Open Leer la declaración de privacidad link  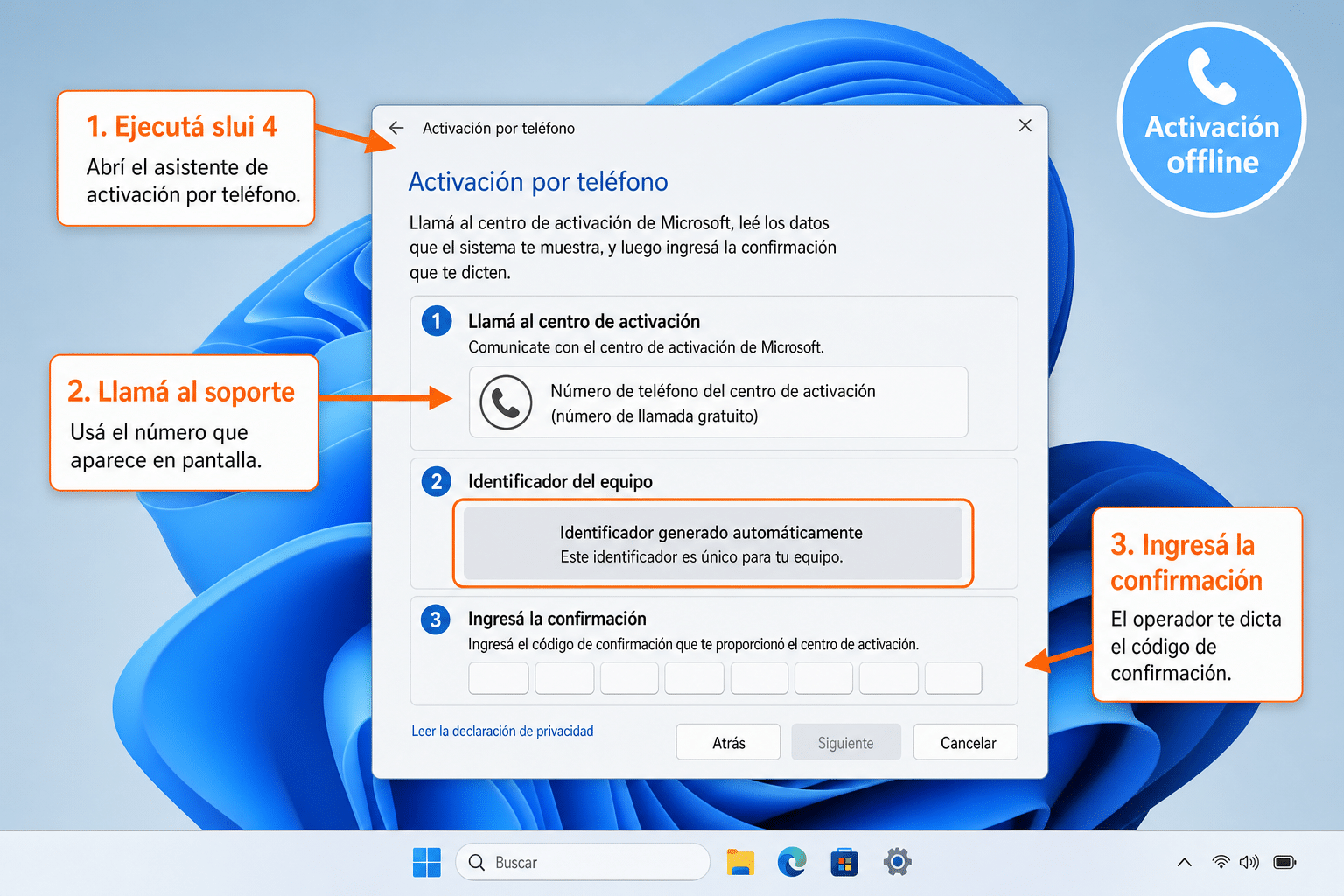(x=502, y=731)
